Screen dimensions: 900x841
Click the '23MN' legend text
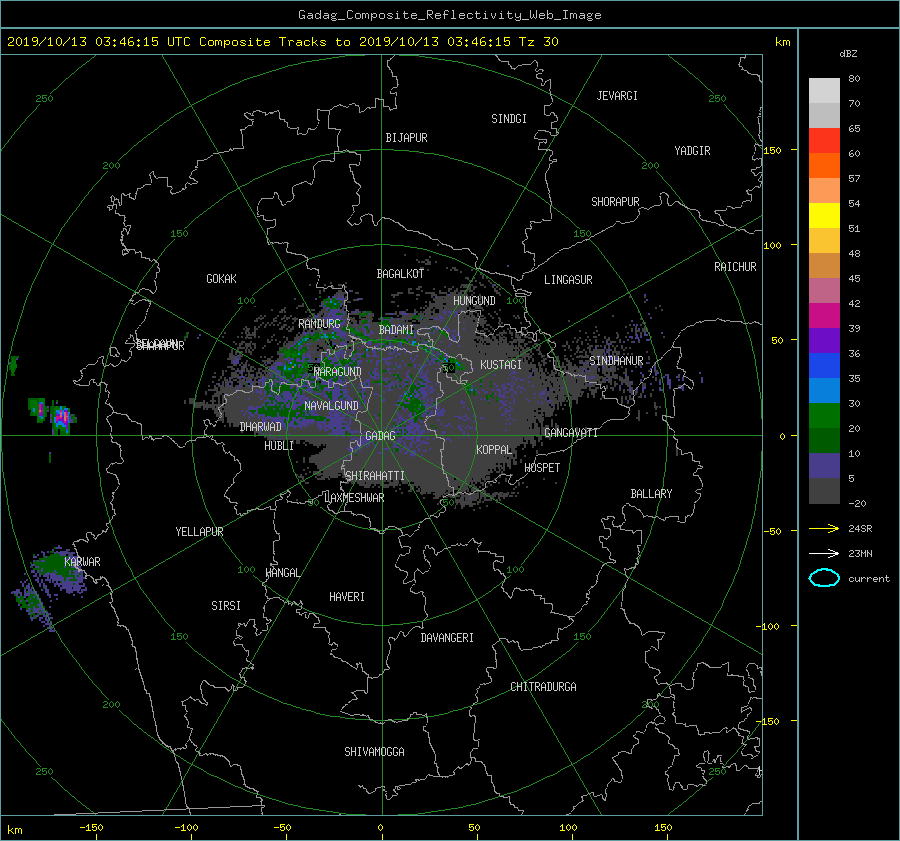(x=860, y=553)
